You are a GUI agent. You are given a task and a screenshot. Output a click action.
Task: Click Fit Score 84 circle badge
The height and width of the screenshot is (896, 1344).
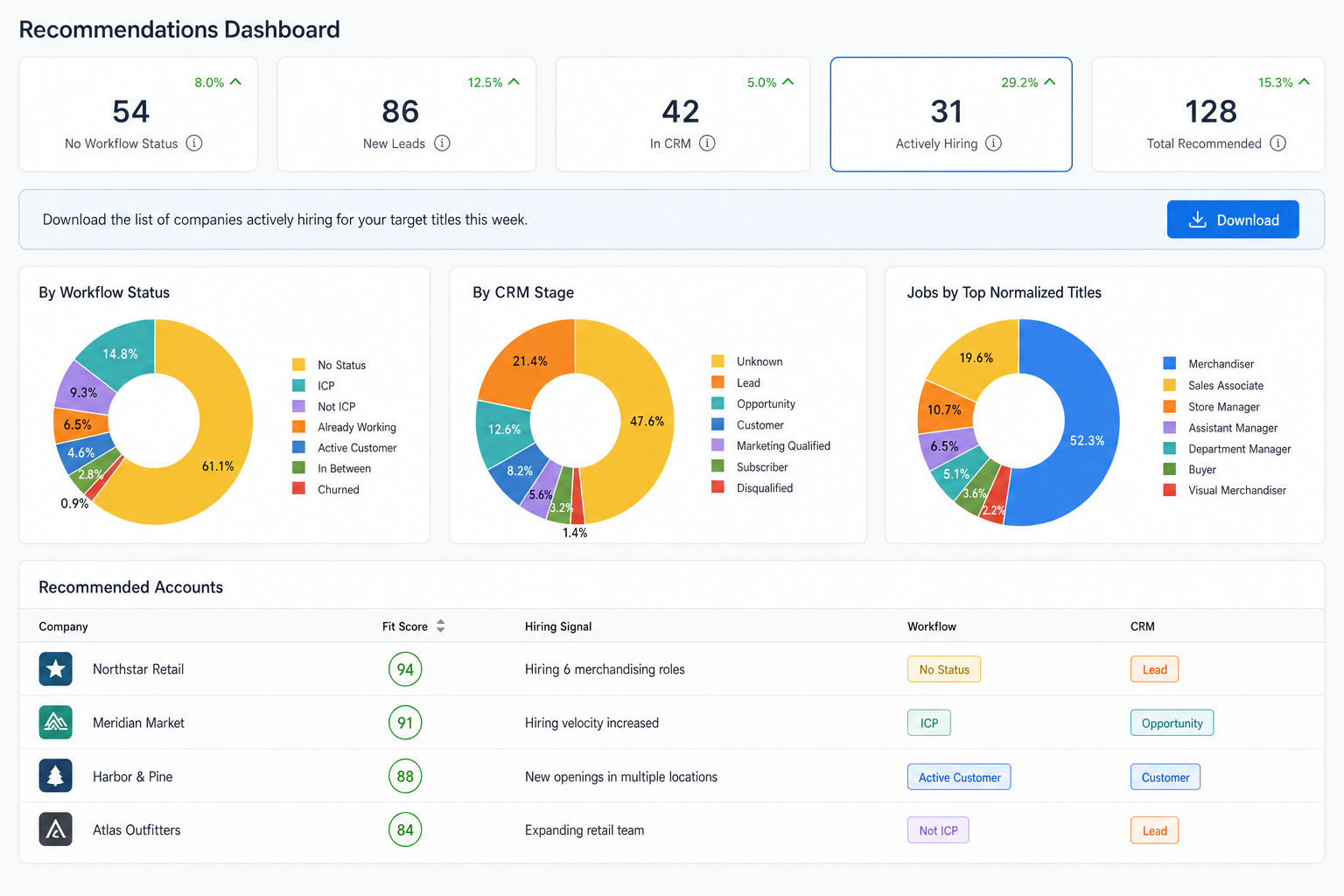point(405,829)
